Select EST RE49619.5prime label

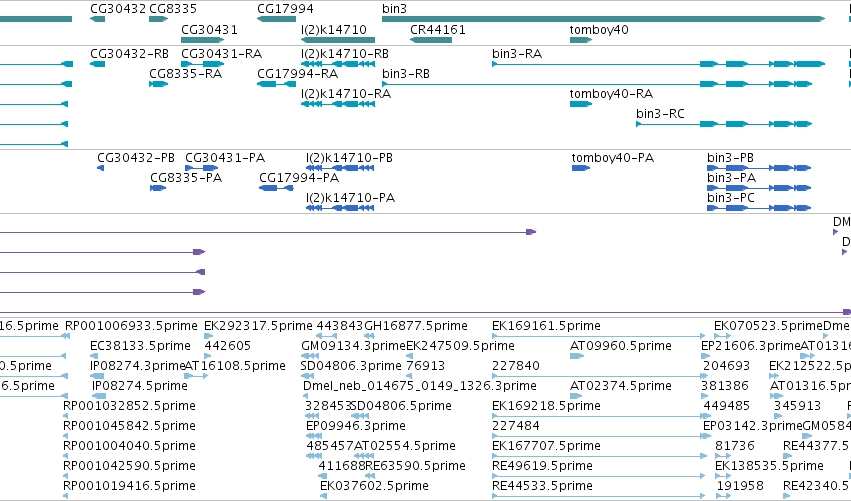tap(542, 466)
